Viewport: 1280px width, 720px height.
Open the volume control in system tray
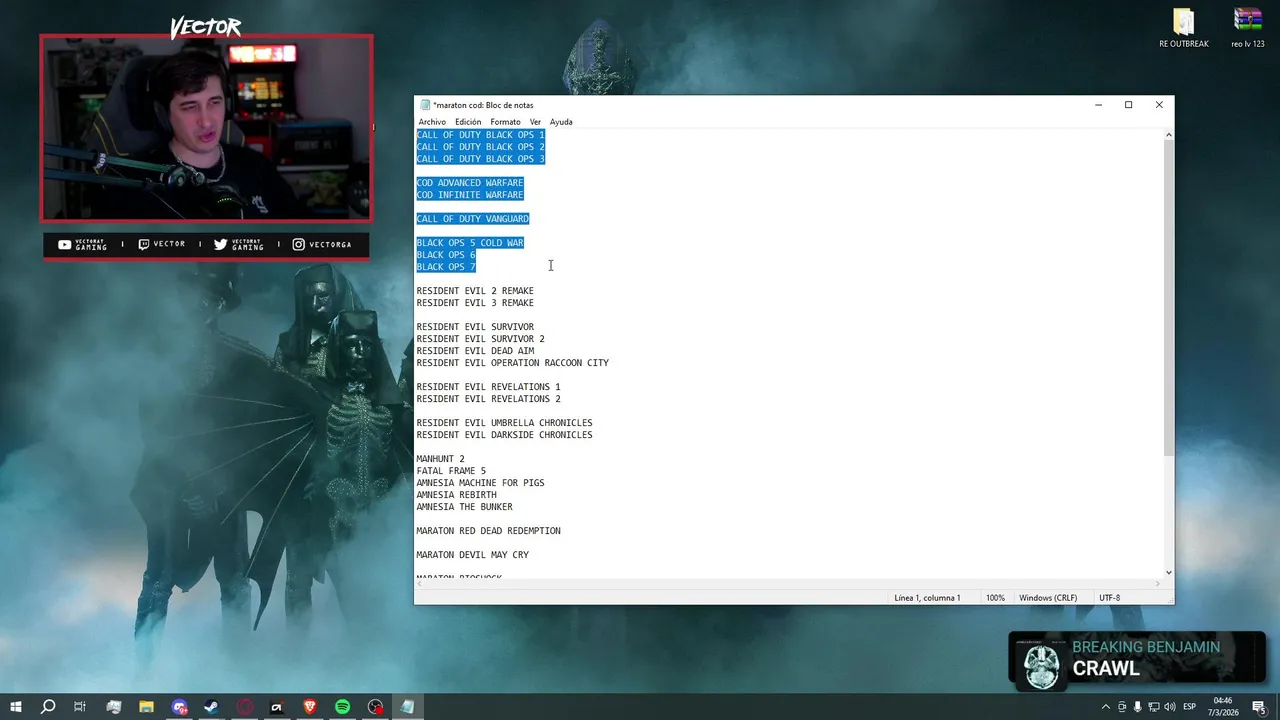[x=1169, y=707]
